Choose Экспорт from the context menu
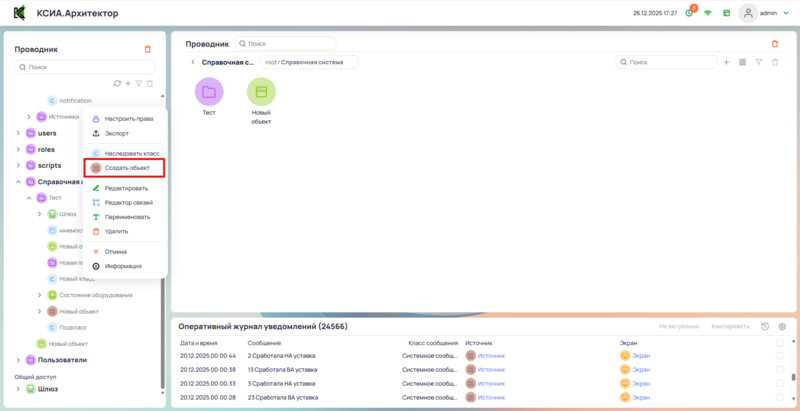Image resolution: width=800 pixels, height=411 pixels. click(116, 133)
